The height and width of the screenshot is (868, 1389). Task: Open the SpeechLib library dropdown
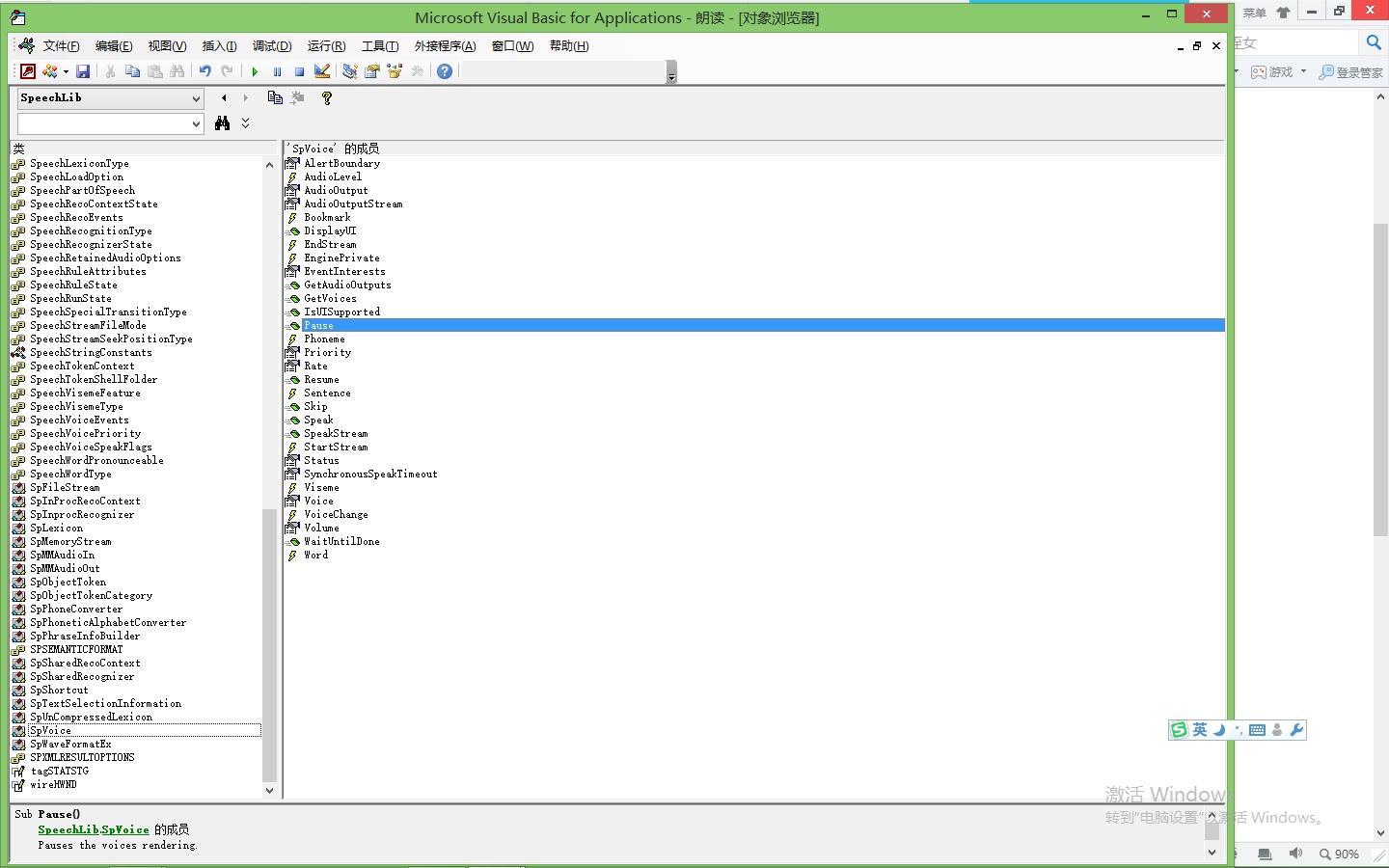196,98
